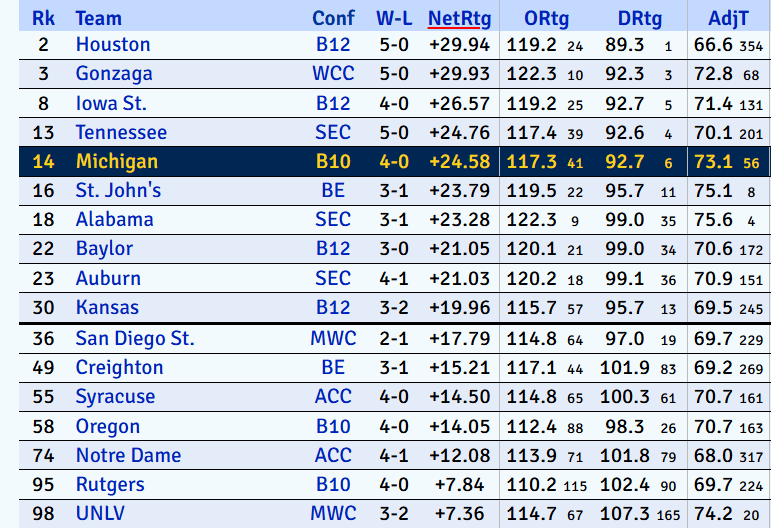Click the W-L column header
Screen dimensions: 771x528
click(x=393, y=18)
